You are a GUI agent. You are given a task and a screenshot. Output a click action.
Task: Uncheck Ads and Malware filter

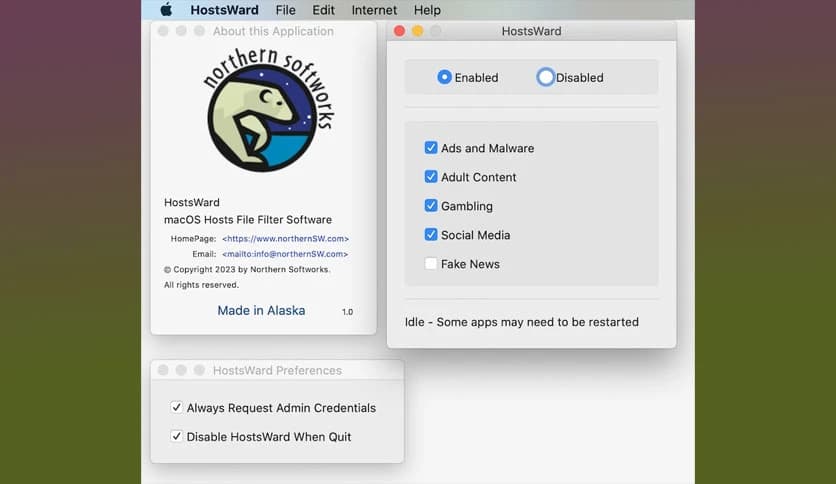coord(431,148)
